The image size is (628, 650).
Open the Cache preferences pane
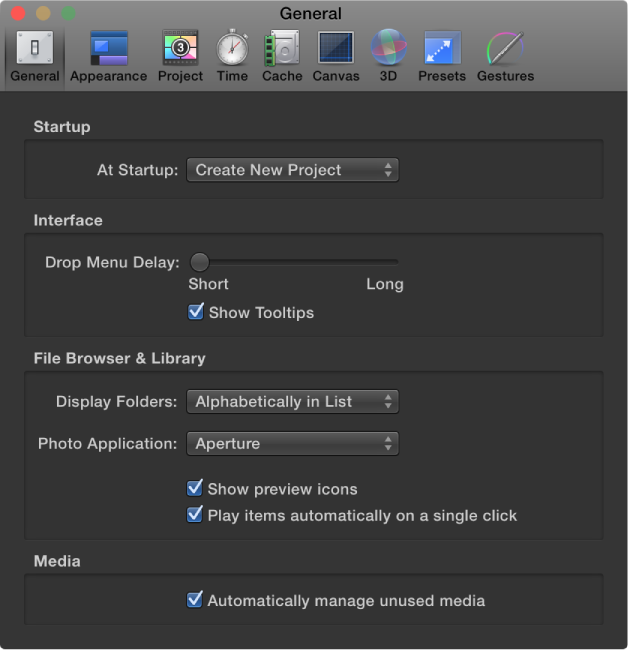click(x=282, y=56)
